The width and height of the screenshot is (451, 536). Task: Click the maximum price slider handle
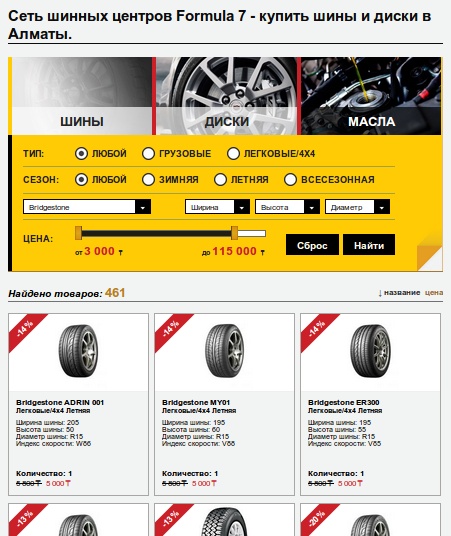234,233
